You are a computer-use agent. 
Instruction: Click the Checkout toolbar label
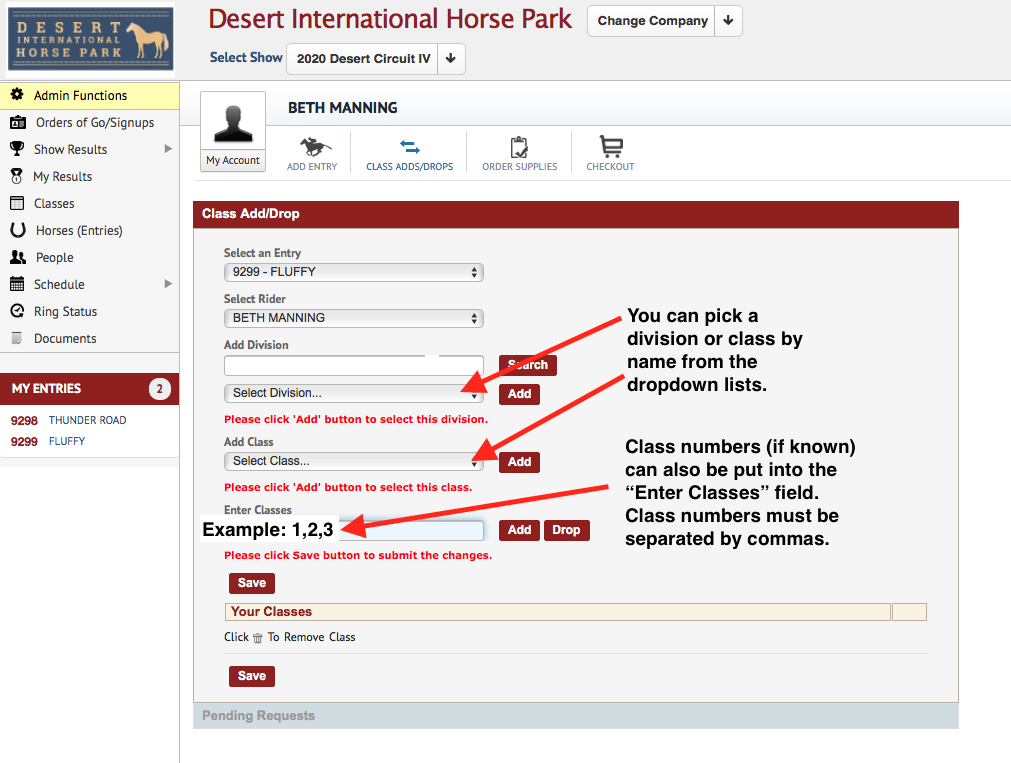point(611,166)
